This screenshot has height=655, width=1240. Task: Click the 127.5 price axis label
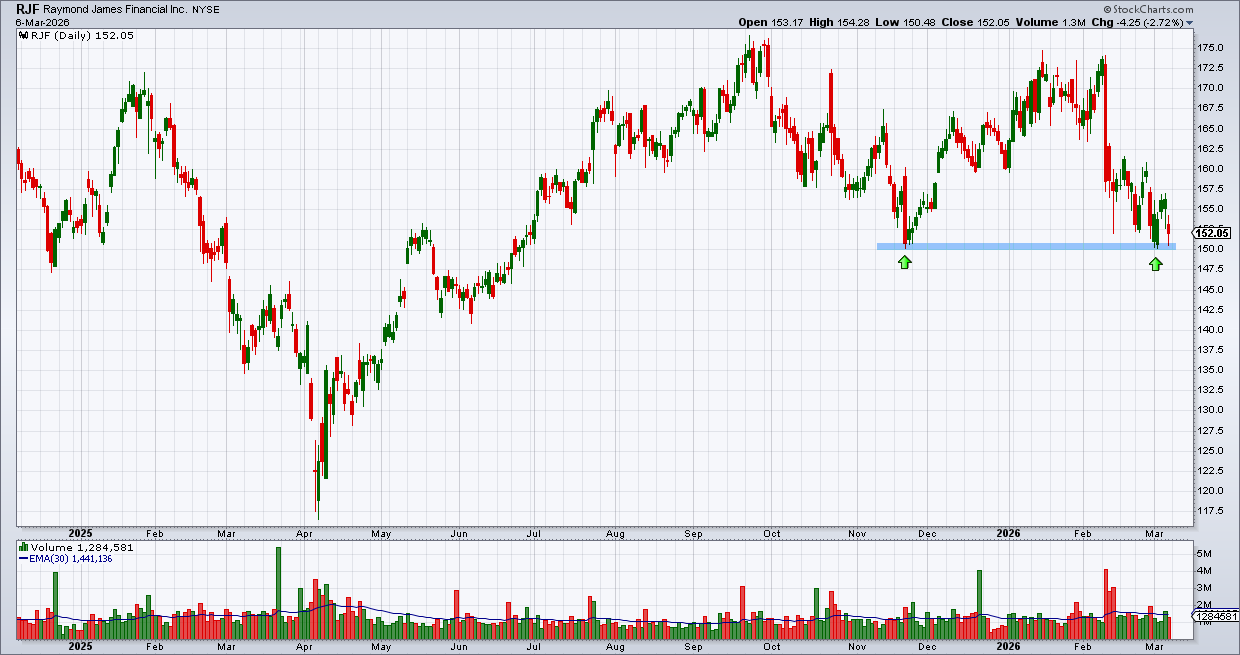coord(1211,430)
